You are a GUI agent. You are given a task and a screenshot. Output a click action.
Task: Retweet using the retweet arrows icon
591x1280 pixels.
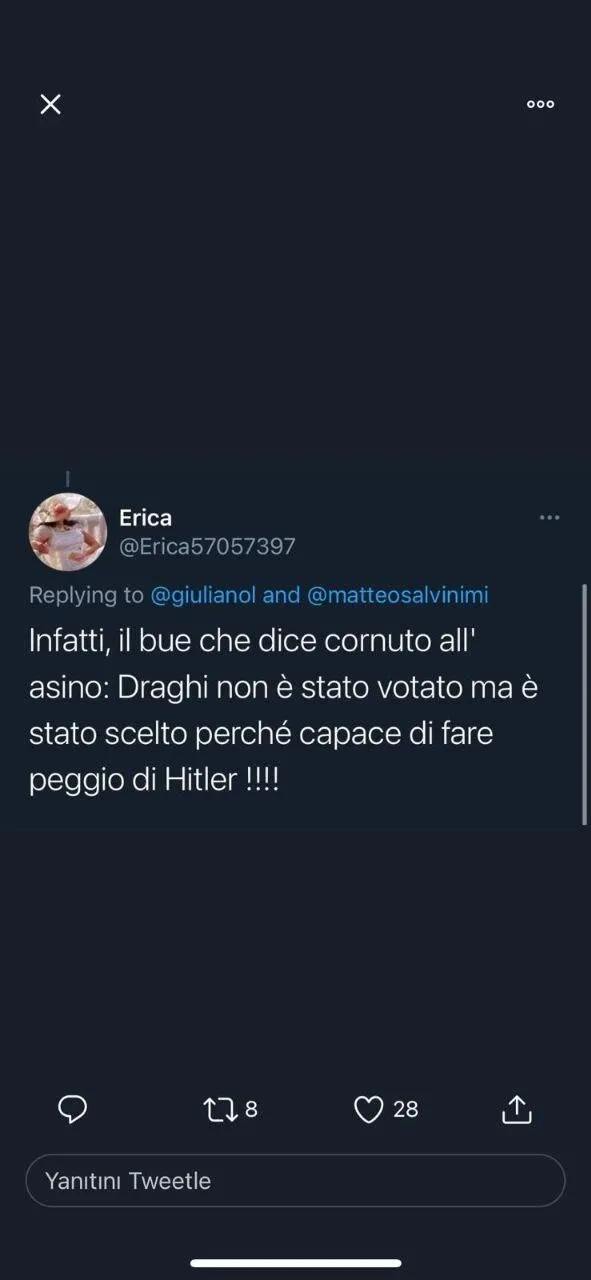[x=220, y=1109]
